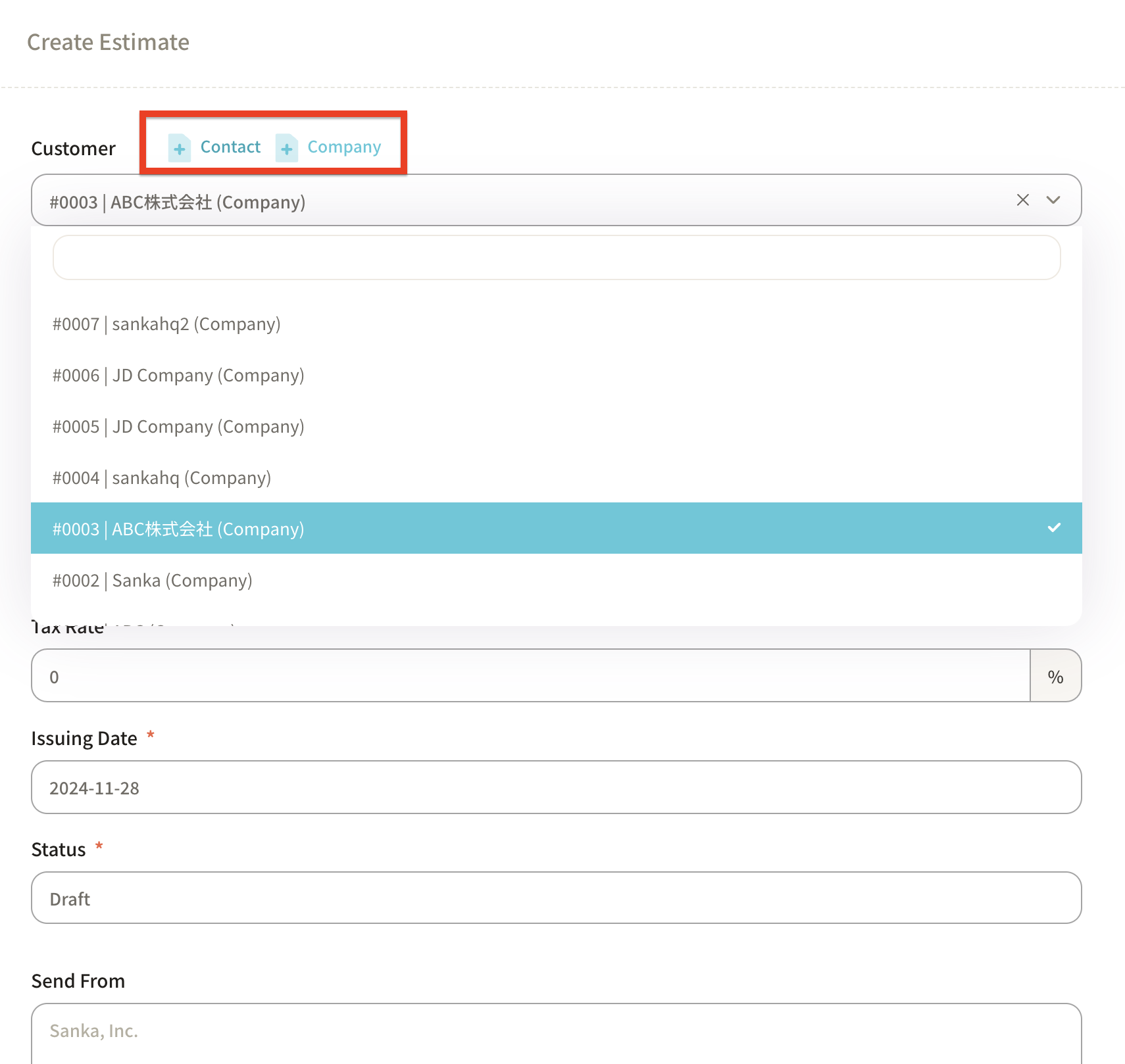This screenshot has width=1125, height=1064.
Task: Open the Issuing Date field
Action: point(556,787)
